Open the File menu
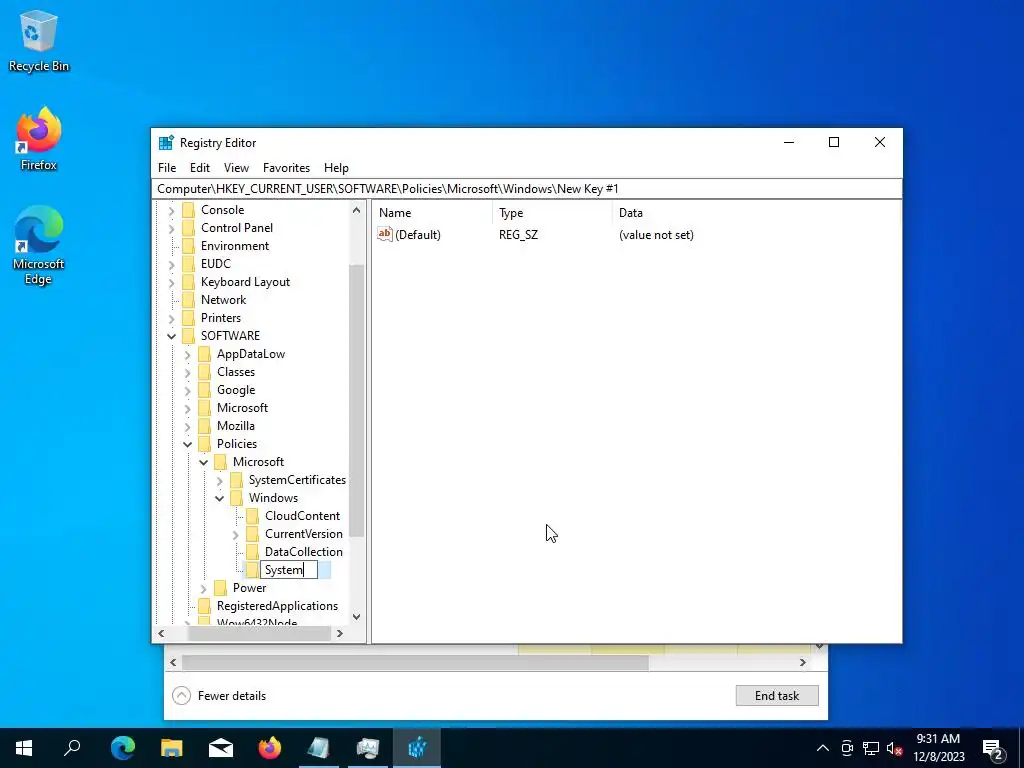This screenshot has height=768, width=1024. pos(167,168)
